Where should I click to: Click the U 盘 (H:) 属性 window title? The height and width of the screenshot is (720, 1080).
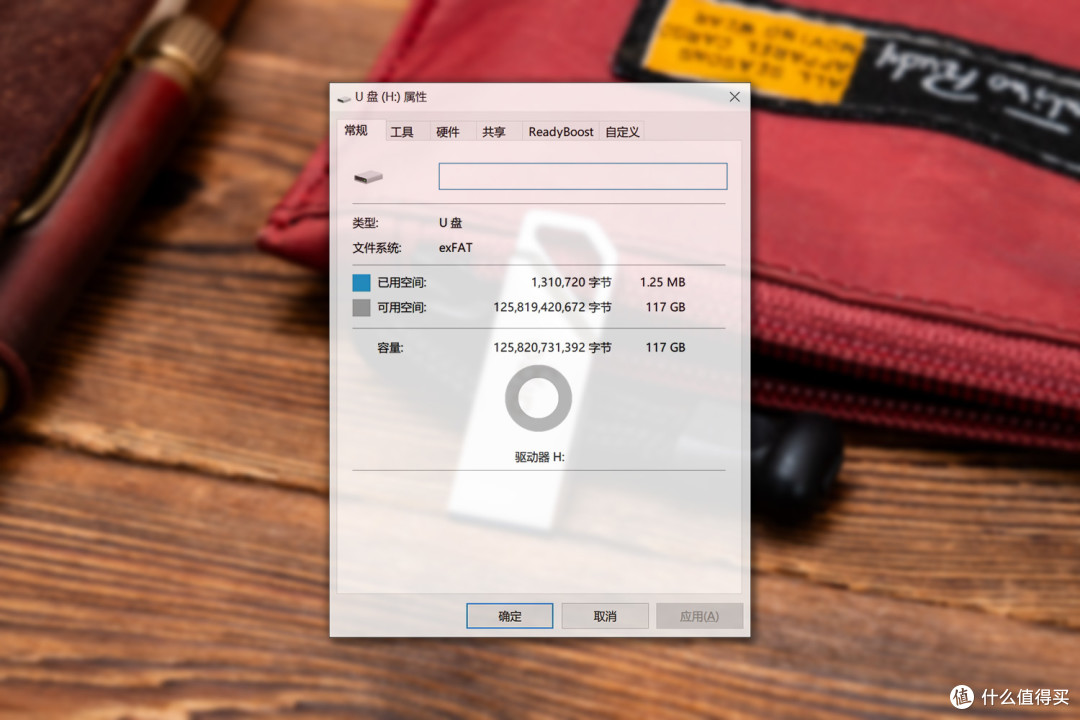(391, 97)
